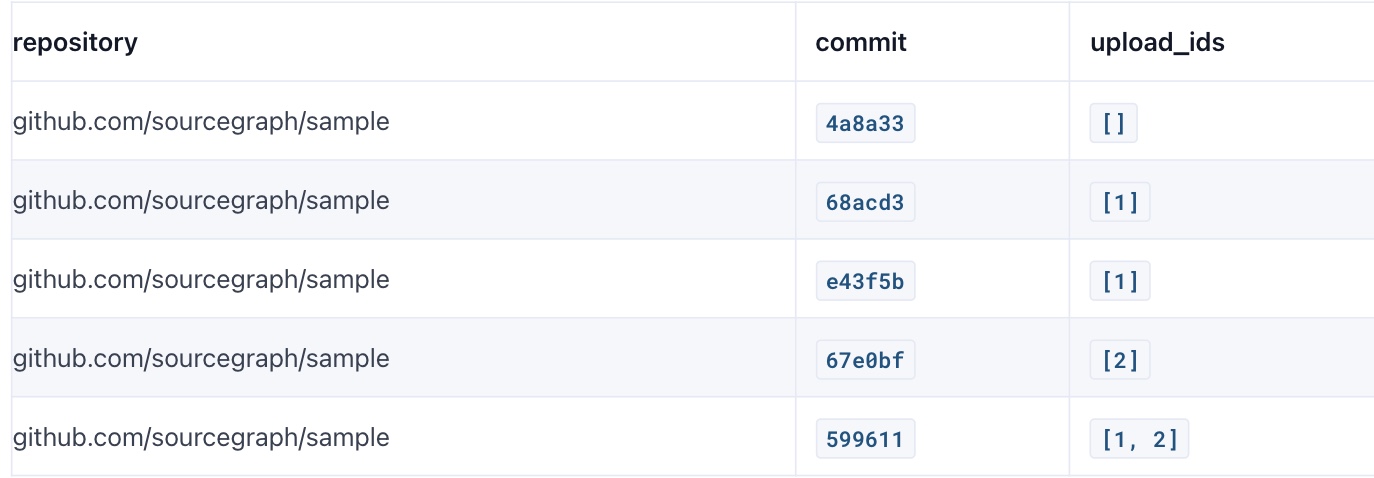This screenshot has width=1374, height=478.
Task: Select repository text in the 4a8a33 row
Action: [200, 122]
